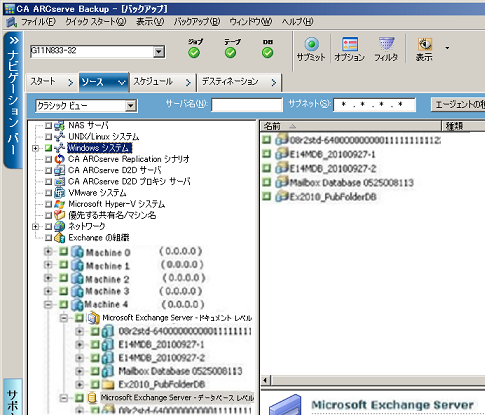485x415 pixels.
Task: Click the Ex2010_PubFolderDB folder icon in tree
Action: click(x=108, y=384)
